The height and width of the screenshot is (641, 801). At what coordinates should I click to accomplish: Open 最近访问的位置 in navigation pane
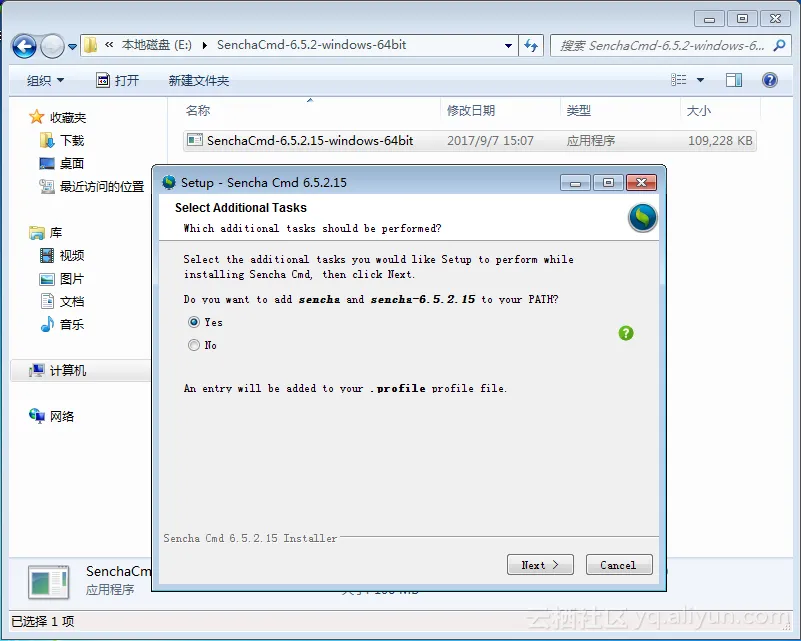tap(92, 186)
